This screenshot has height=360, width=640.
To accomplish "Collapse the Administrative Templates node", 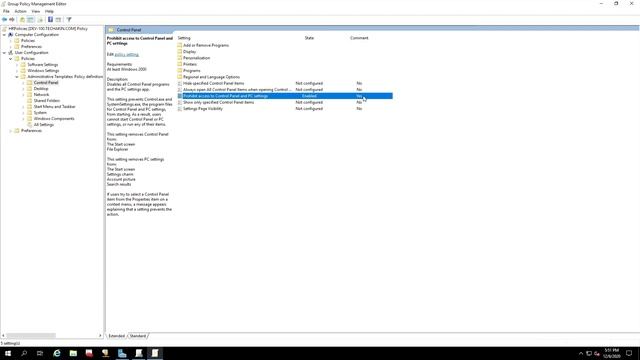I will click(x=17, y=77).
